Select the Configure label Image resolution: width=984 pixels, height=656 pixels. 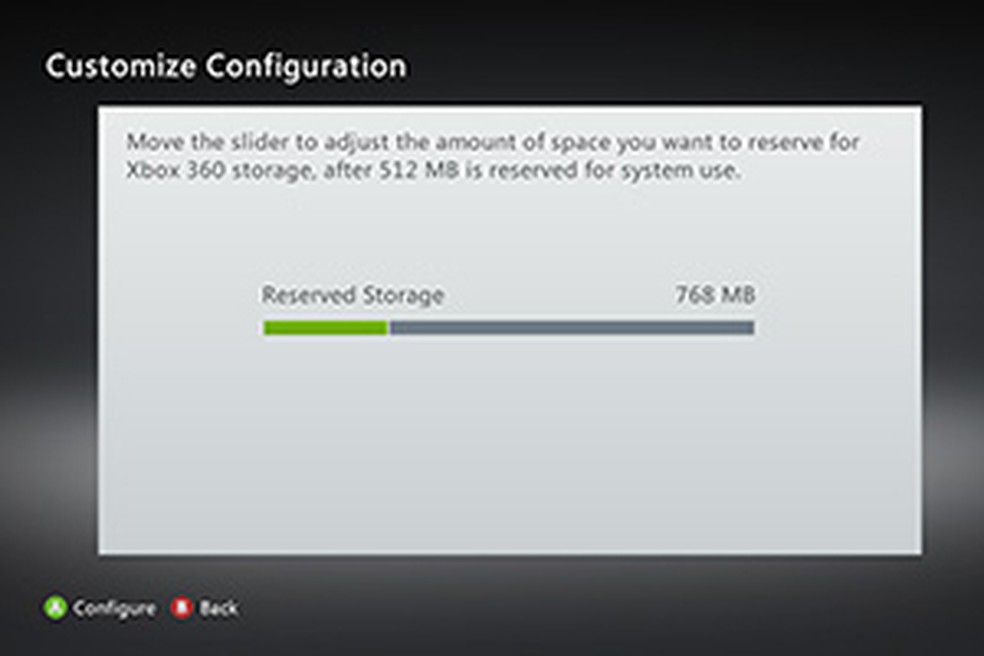pos(114,608)
